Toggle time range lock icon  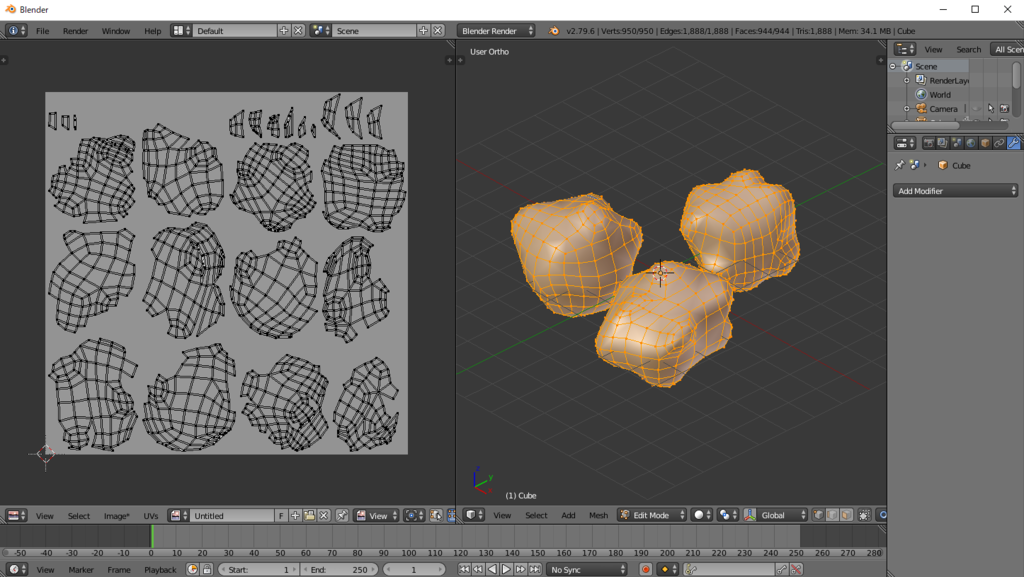pos(206,570)
